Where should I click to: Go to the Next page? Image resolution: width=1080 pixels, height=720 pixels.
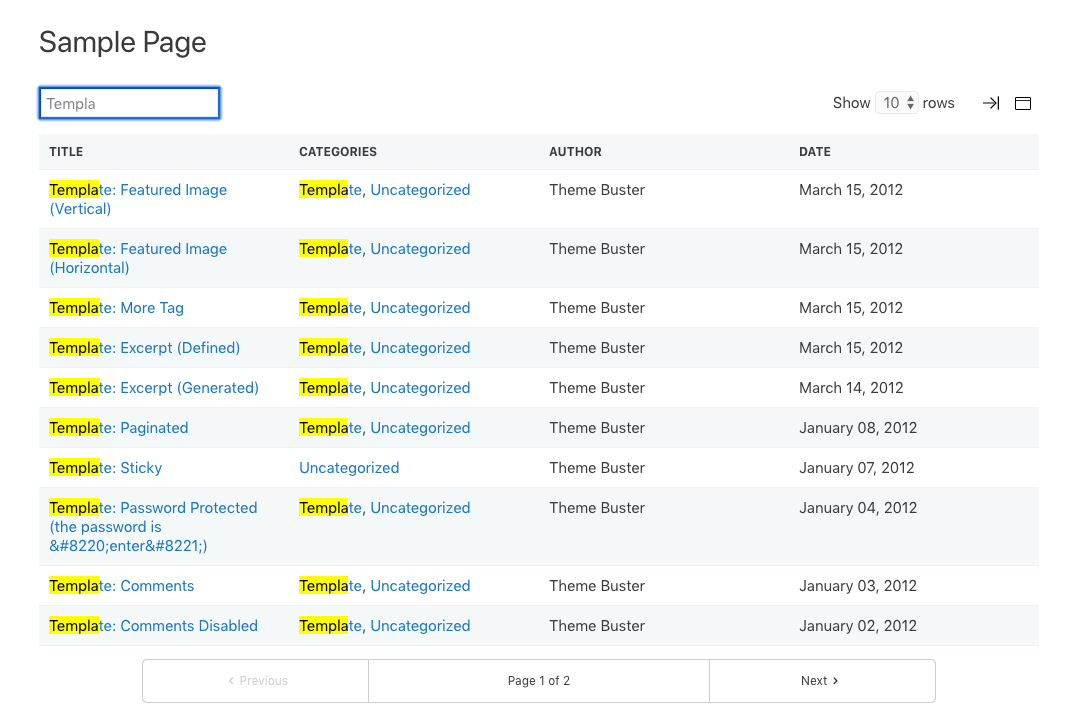click(822, 681)
